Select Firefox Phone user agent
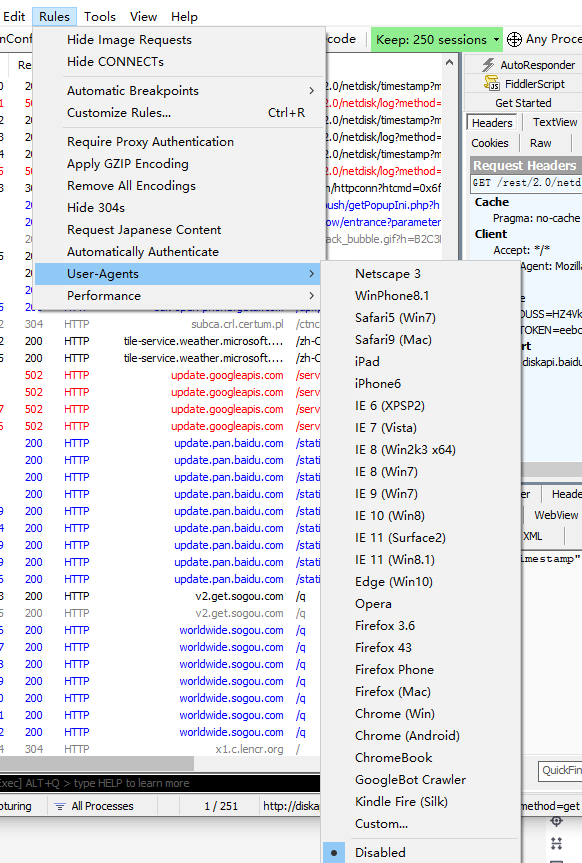The width and height of the screenshot is (582, 863). tap(394, 670)
